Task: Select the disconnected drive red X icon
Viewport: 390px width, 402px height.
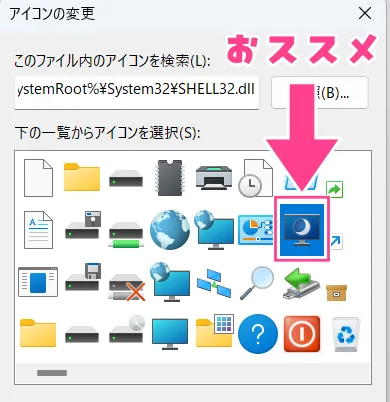Action: pos(127,287)
